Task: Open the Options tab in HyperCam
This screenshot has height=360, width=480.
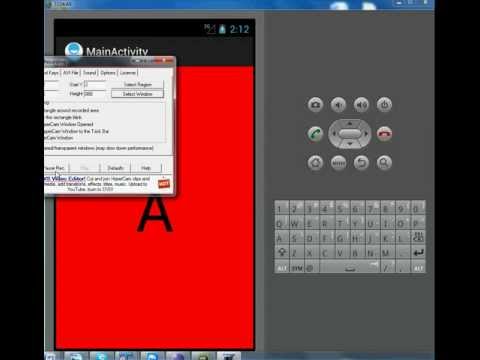Action: click(108, 73)
